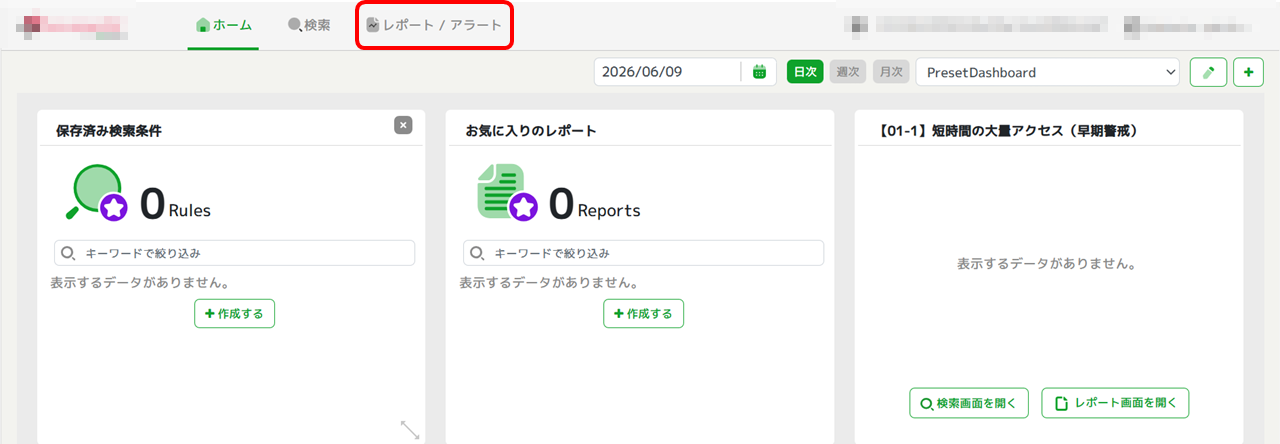Click 作成する in お気に入りのレポート panel

644,313
